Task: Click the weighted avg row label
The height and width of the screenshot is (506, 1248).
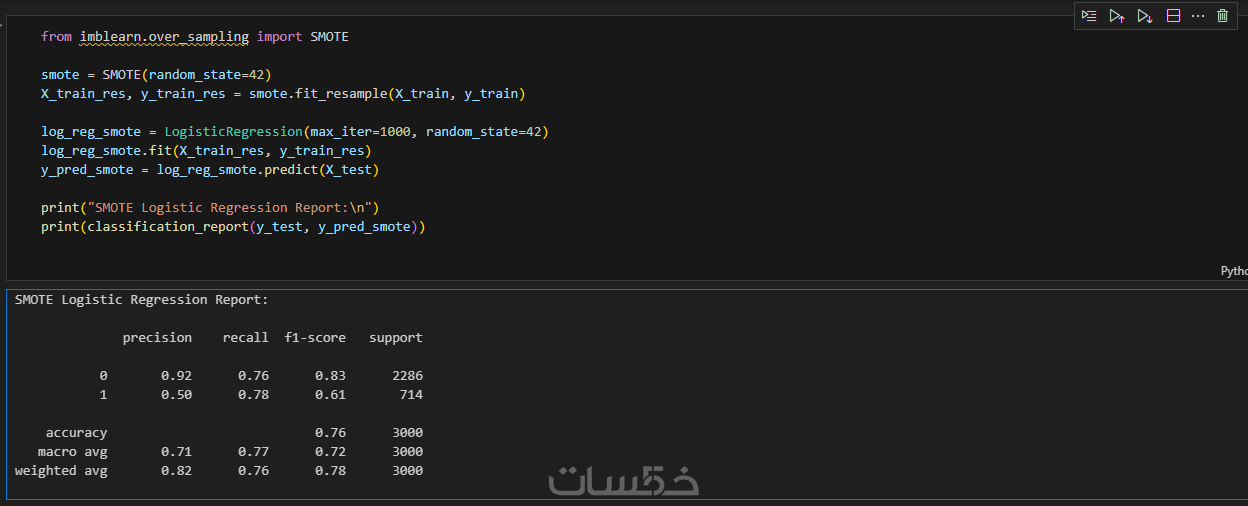Action: point(61,471)
